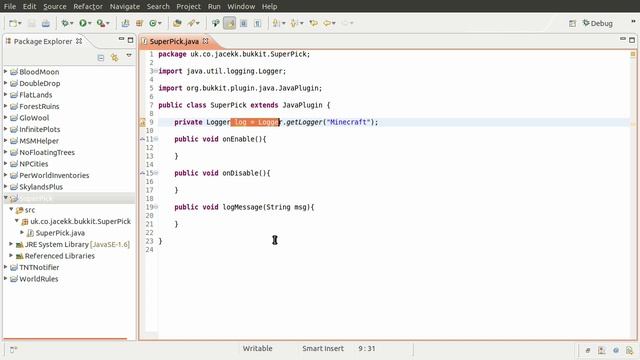Image resolution: width=640 pixels, height=360 pixels.
Task: Open the Refactor menu
Action: (x=88, y=7)
